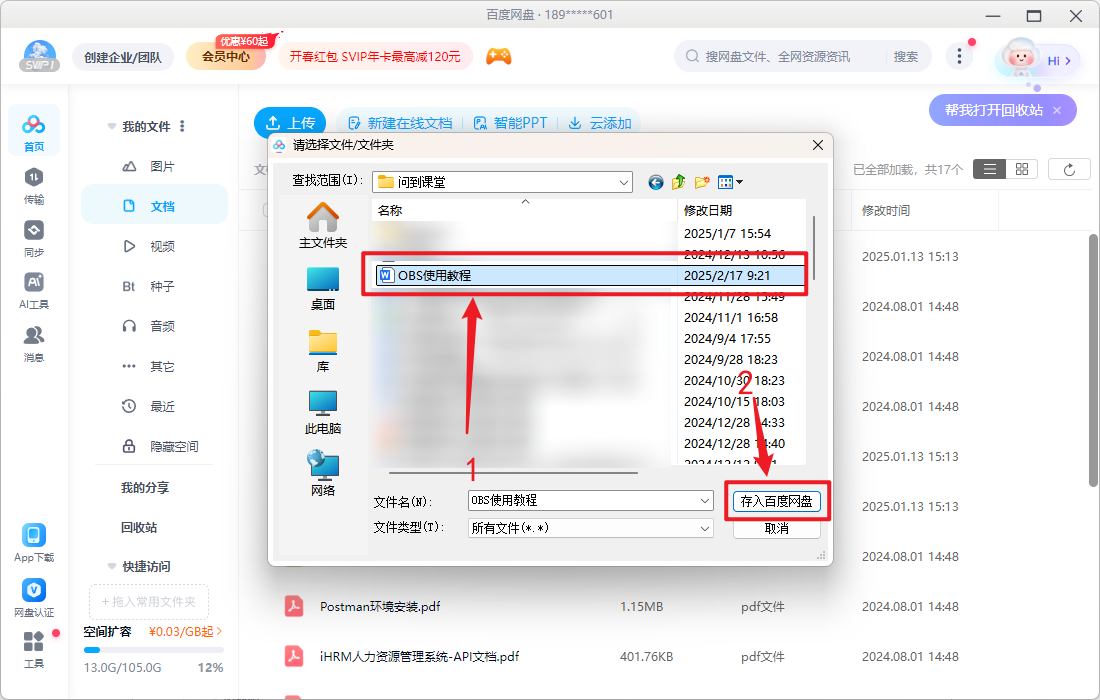Image resolution: width=1100 pixels, height=700 pixels.
Task: Open the 首页 home icon in sidebar
Action: tap(34, 131)
